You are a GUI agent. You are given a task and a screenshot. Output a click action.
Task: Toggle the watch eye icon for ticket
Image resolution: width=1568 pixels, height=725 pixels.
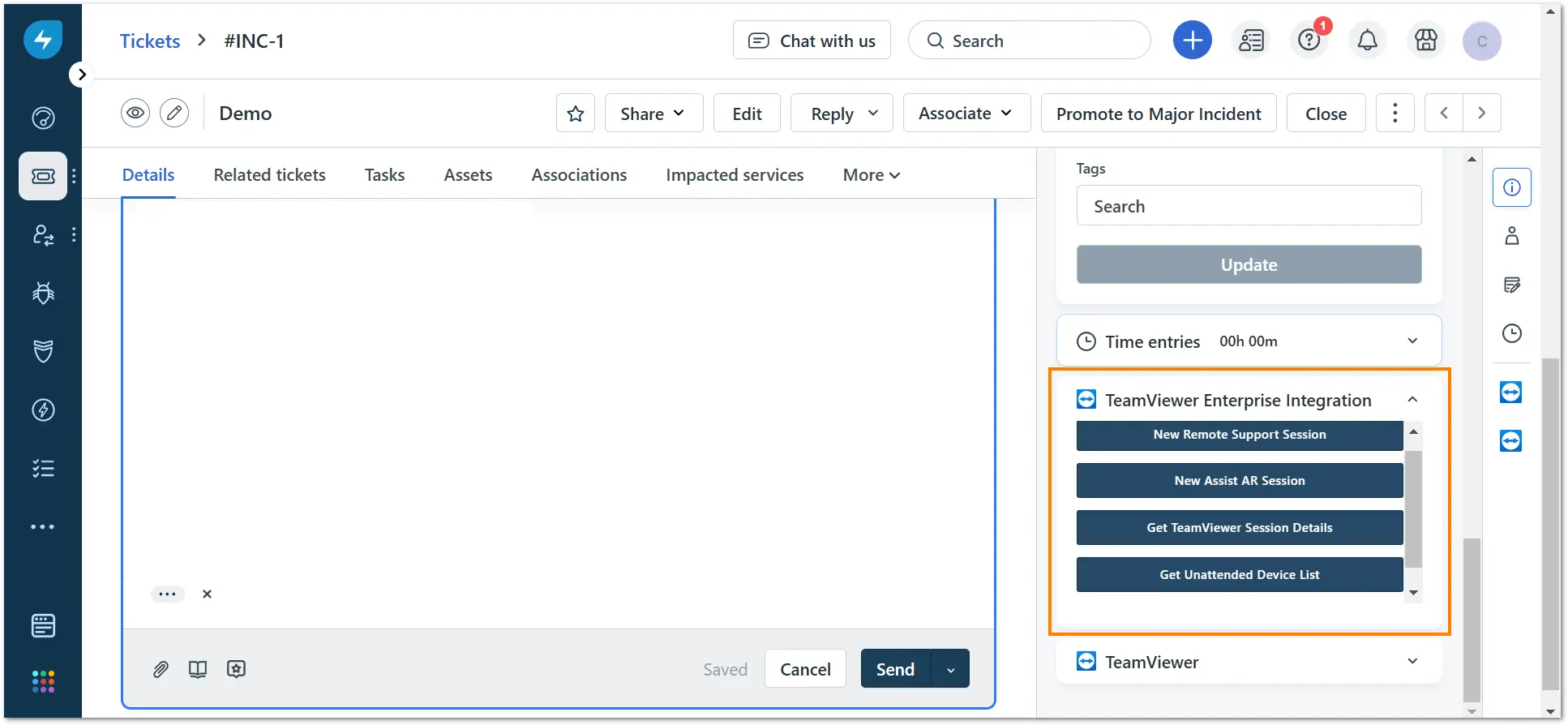[135, 114]
